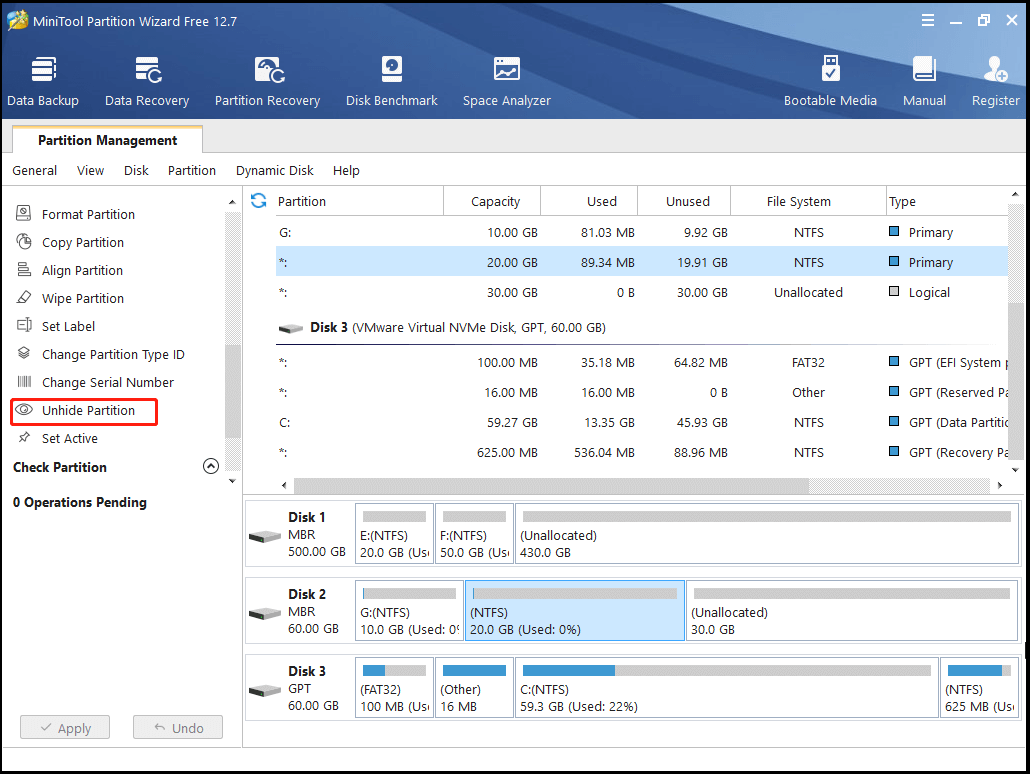Click the Undo button
Viewport: 1030px width, 774px height.
pos(178,727)
